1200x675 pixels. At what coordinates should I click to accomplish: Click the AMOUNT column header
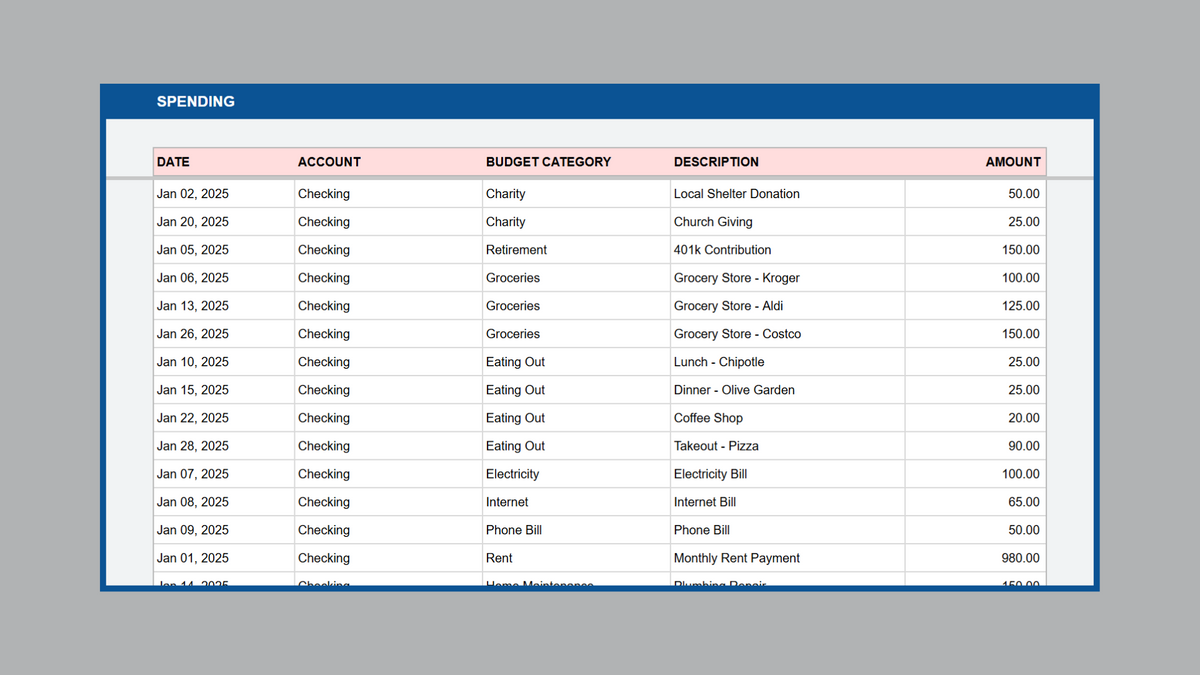(975, 162)
